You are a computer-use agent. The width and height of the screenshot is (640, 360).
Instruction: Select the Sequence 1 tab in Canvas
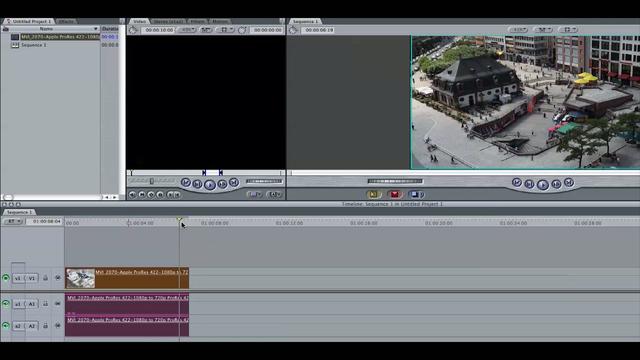pos(306,21)
